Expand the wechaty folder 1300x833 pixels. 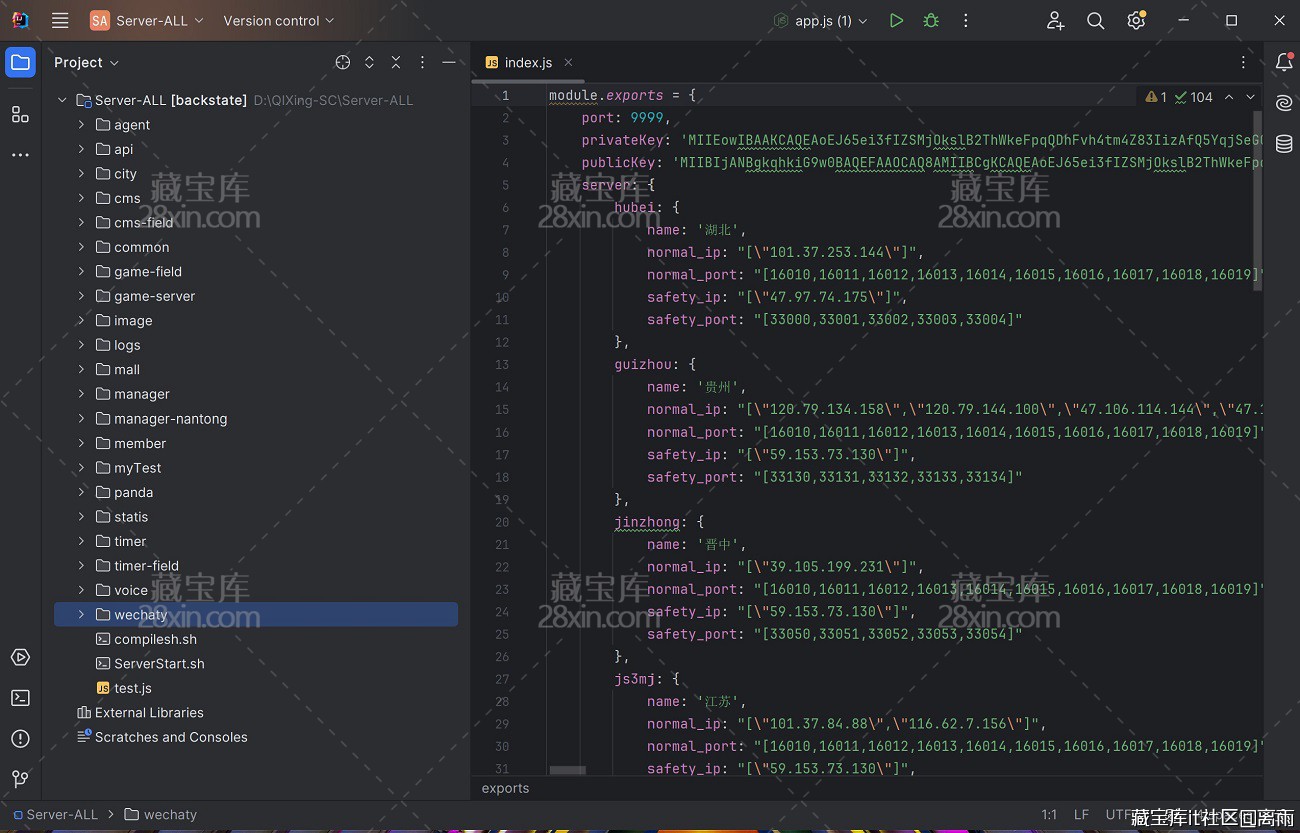point(82,615)
